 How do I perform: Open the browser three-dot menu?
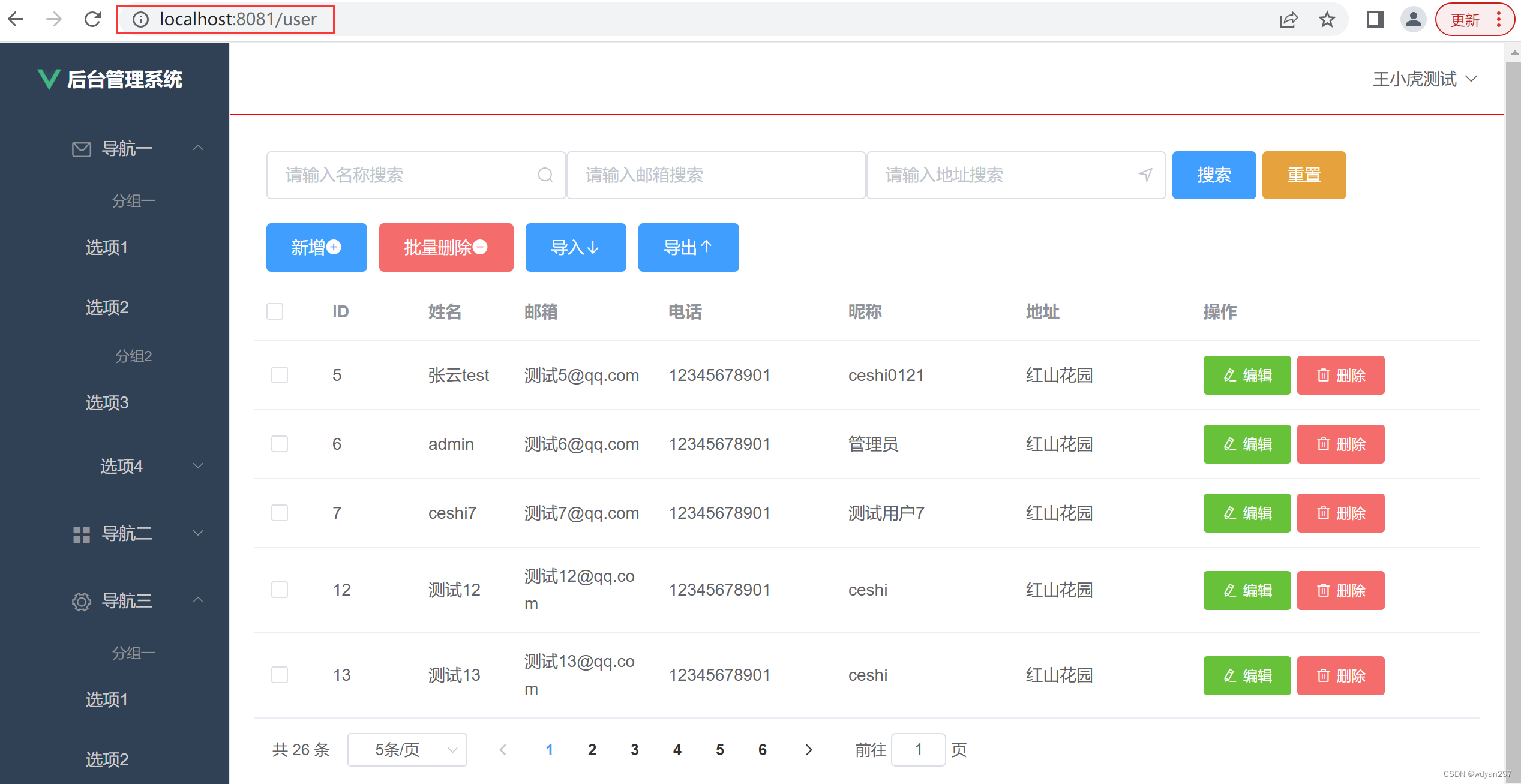[1499, 20]
